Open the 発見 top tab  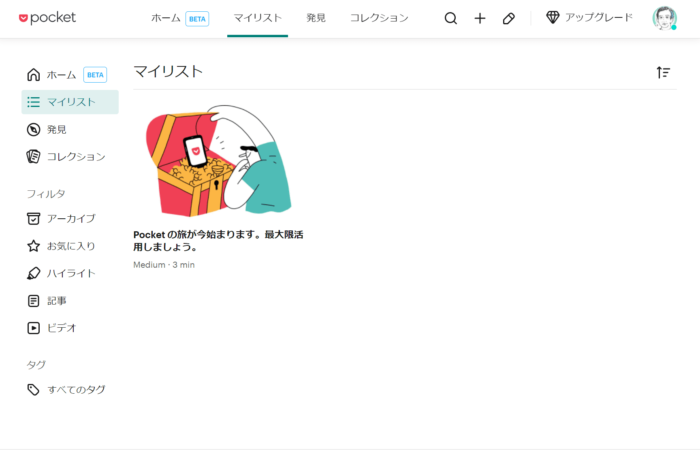tap(316, 18)
